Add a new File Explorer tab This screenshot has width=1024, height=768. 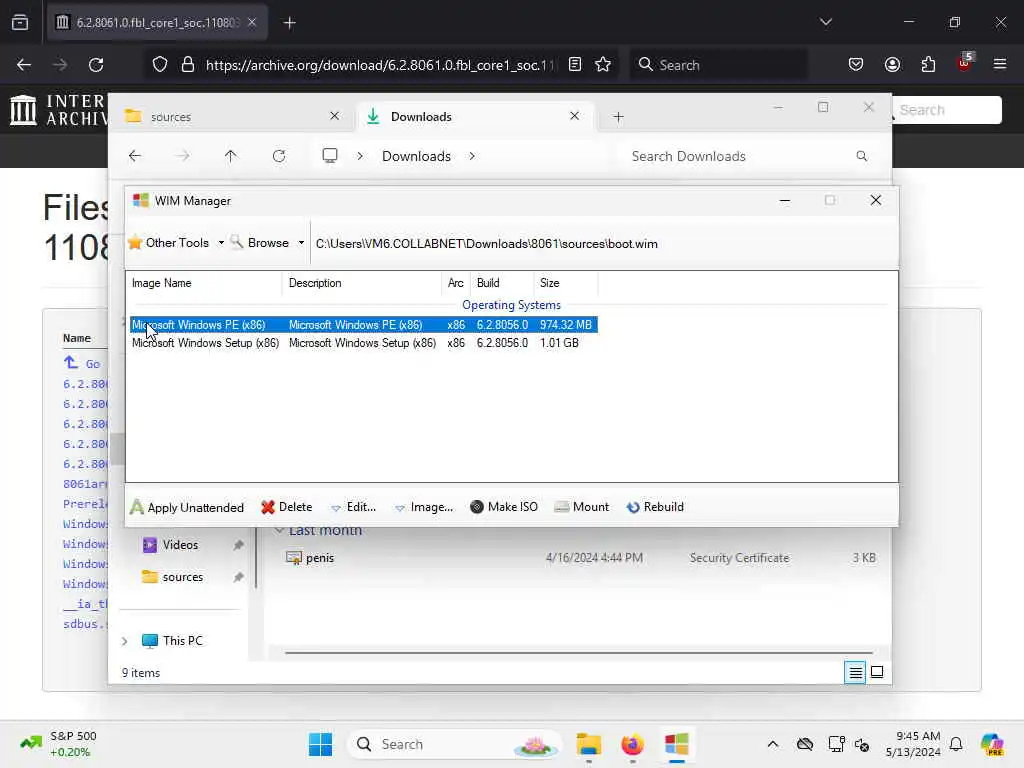(618, 117)
